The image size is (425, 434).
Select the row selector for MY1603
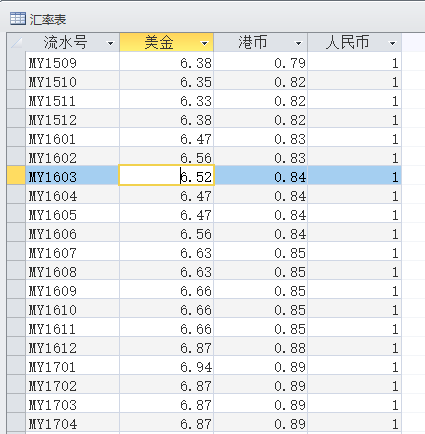tap(16, 176)
